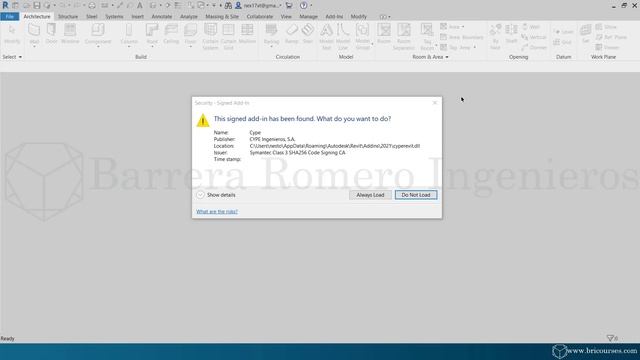Screen dimensions: 640x360
Task: Select the Window tool
Action: point(70,34)
